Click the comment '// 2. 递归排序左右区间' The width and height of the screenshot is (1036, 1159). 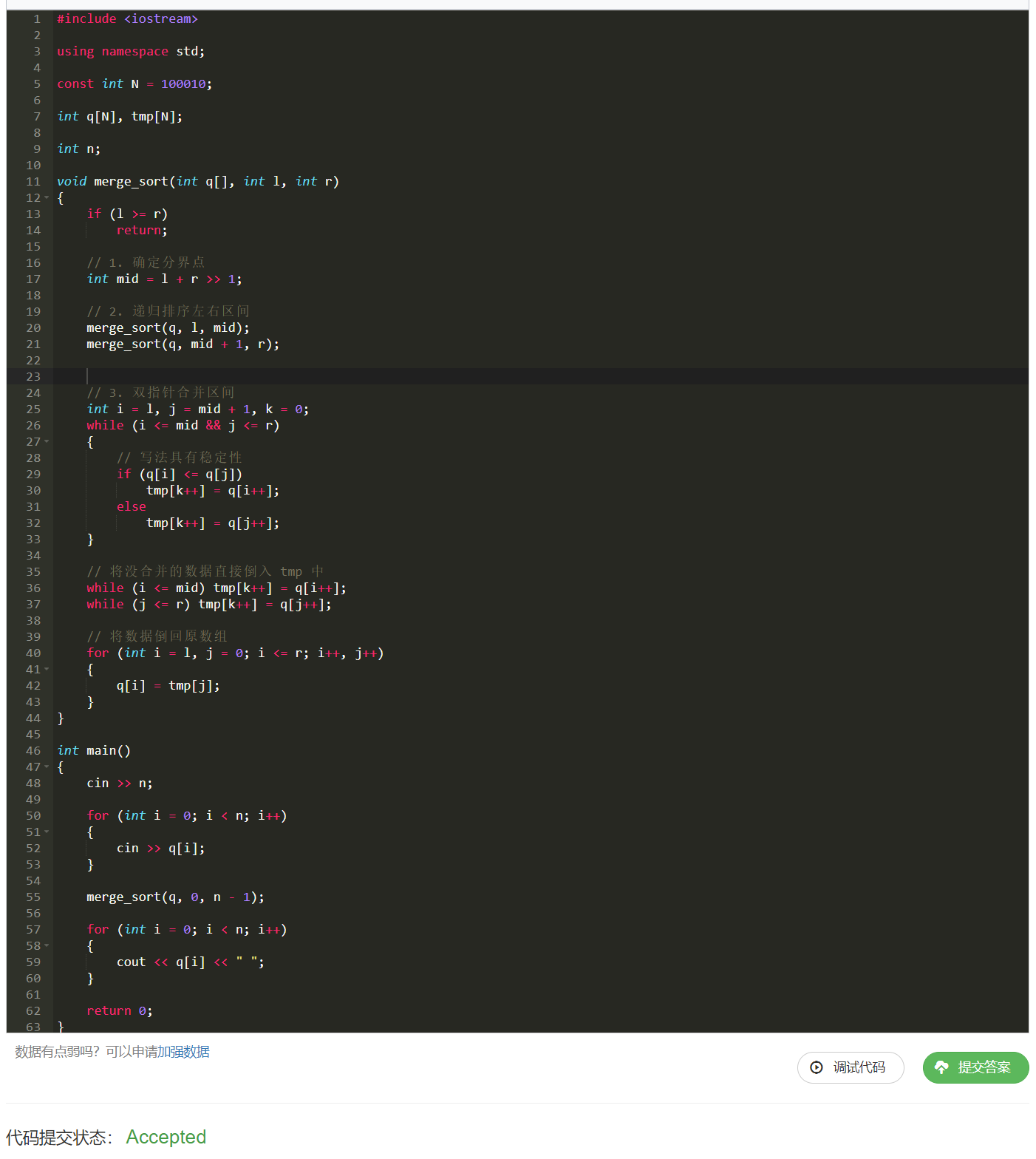168,311
